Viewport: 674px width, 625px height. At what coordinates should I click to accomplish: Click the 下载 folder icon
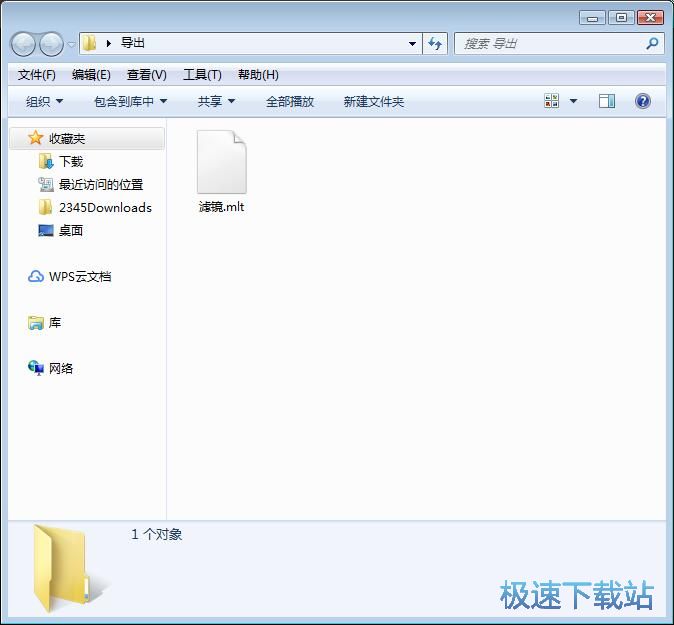pyautogui.click(x=46, y=162)
